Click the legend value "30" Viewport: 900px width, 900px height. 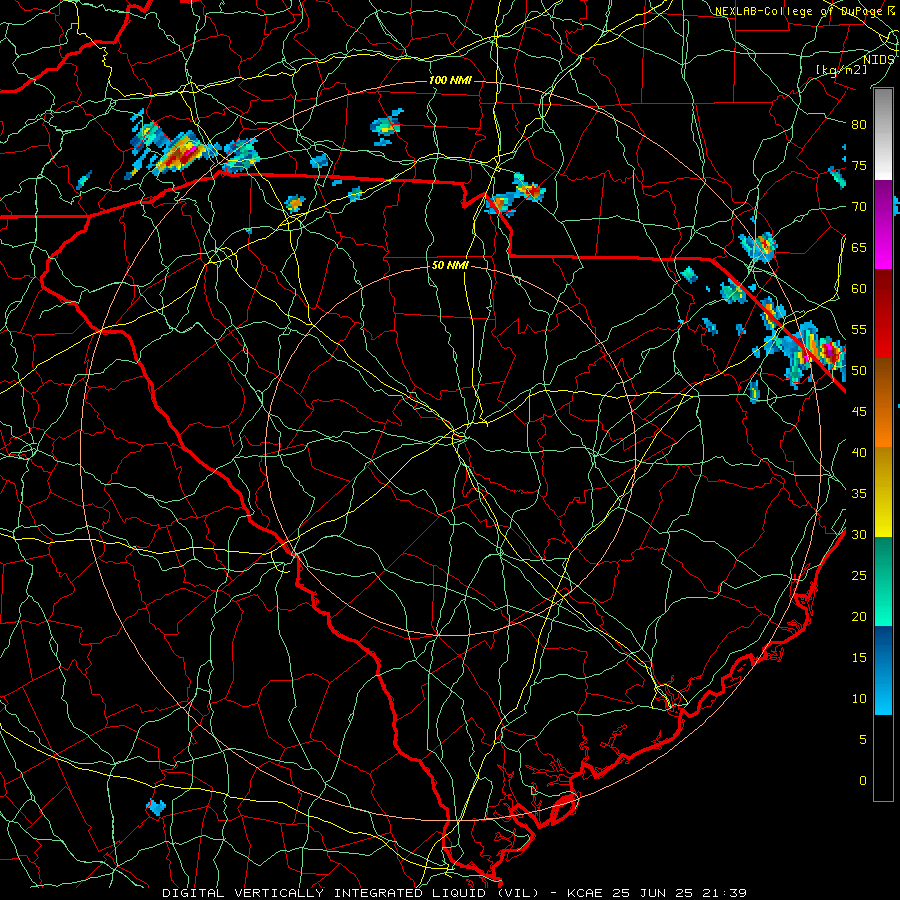[x=859, y=534]
